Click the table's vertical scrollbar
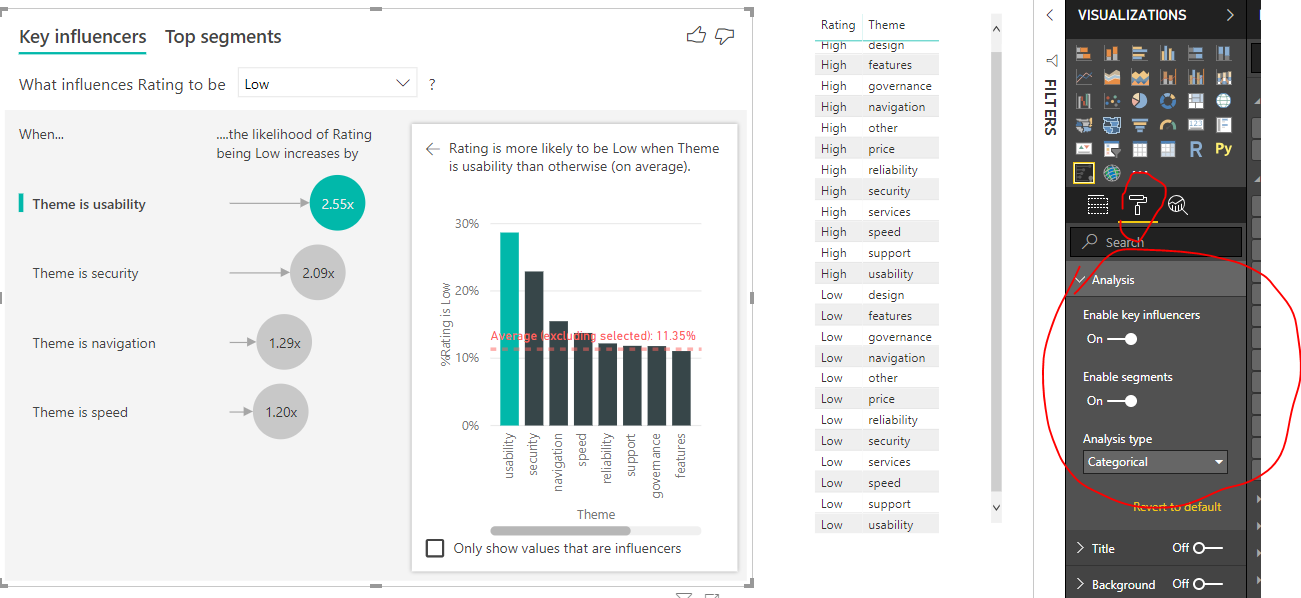The height and width of the screenshot is (598, 1301). (995, 270)
